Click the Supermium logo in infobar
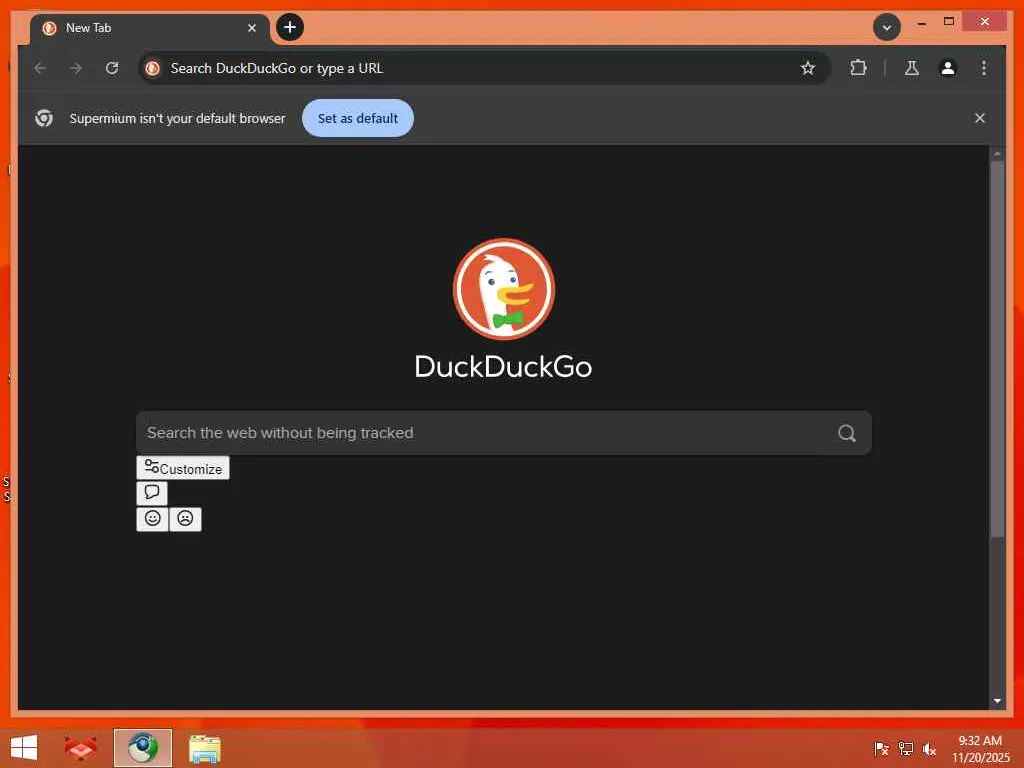Image resolution: width=1024 pixels, height=768 pixels. point(44,118)
